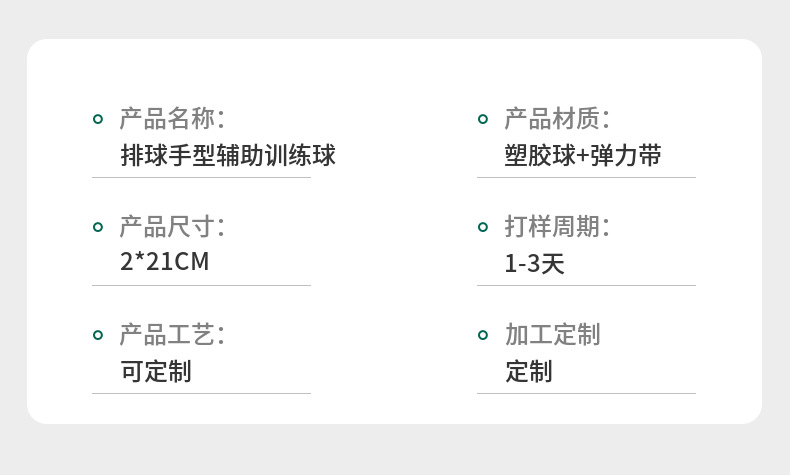Click the underline beneath 1-3天

pos(586,285)
